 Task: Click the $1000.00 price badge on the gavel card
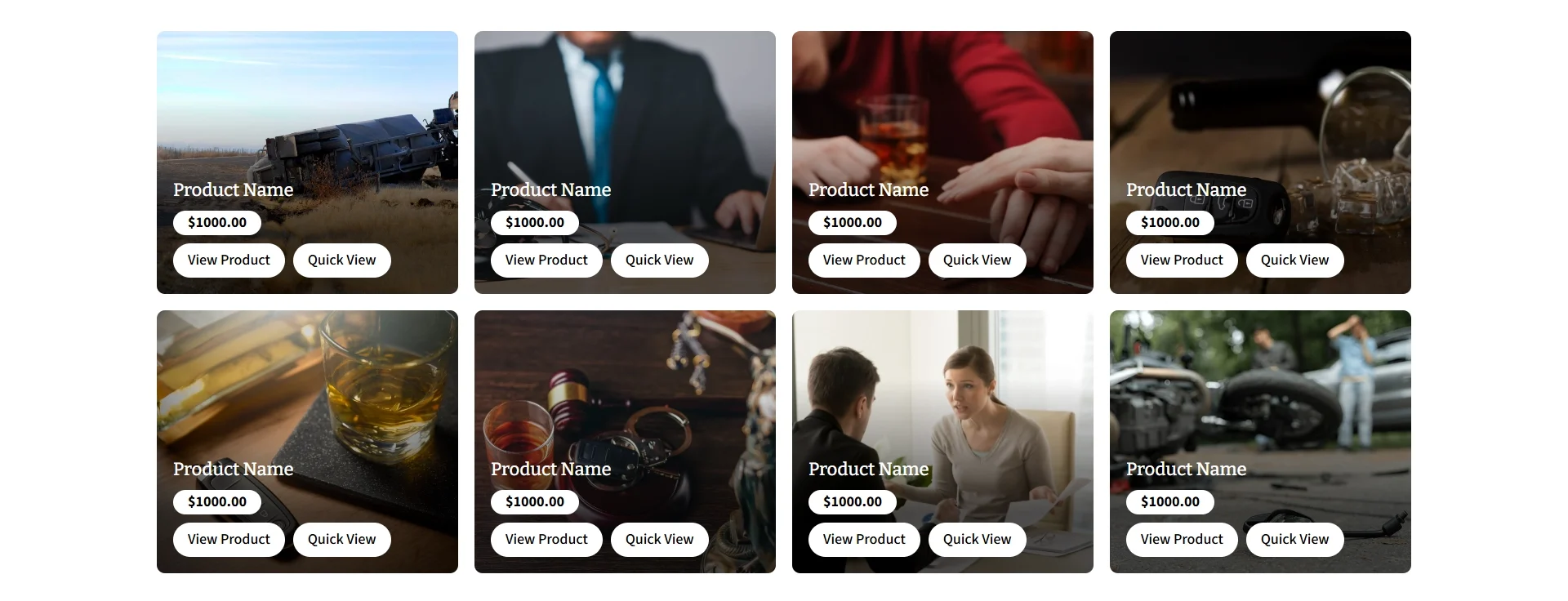point(535,502)
